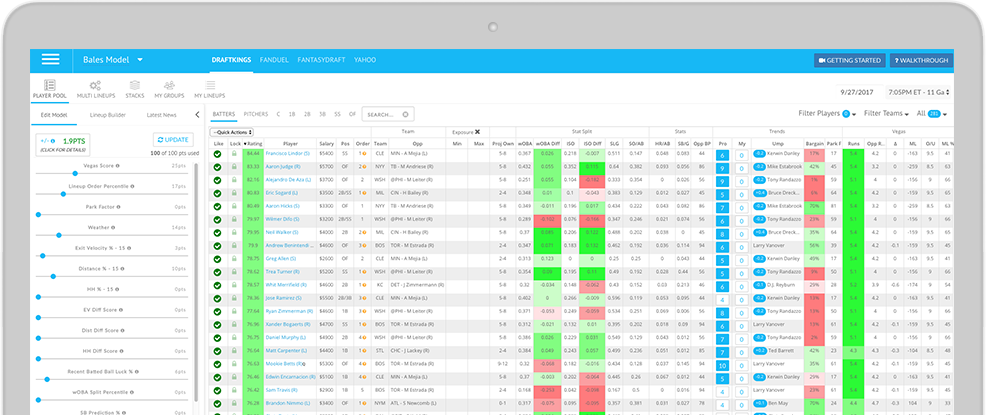This screenshot has height=415, width=986.
Task: Switch to the FantasyDraft site tab
Action: tap(321, 60)
